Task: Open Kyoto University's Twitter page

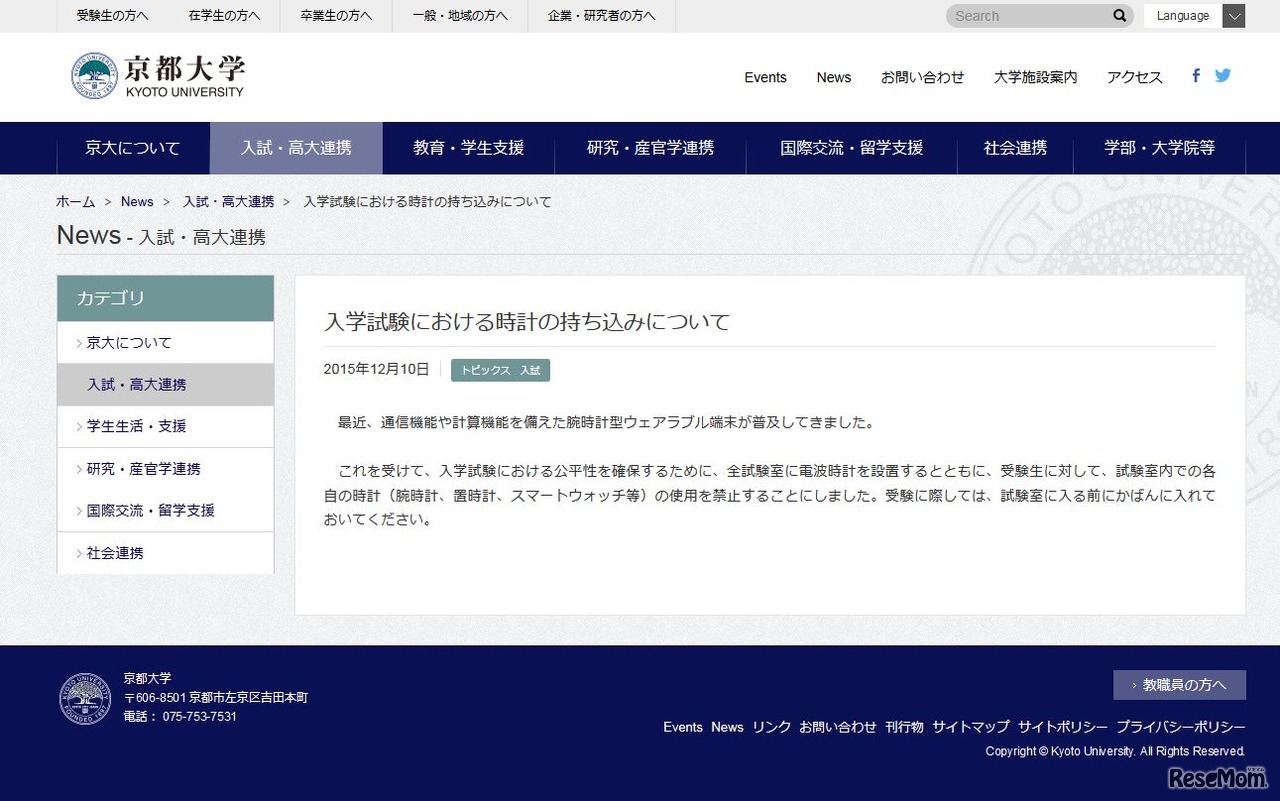Action: point(1223,75)
